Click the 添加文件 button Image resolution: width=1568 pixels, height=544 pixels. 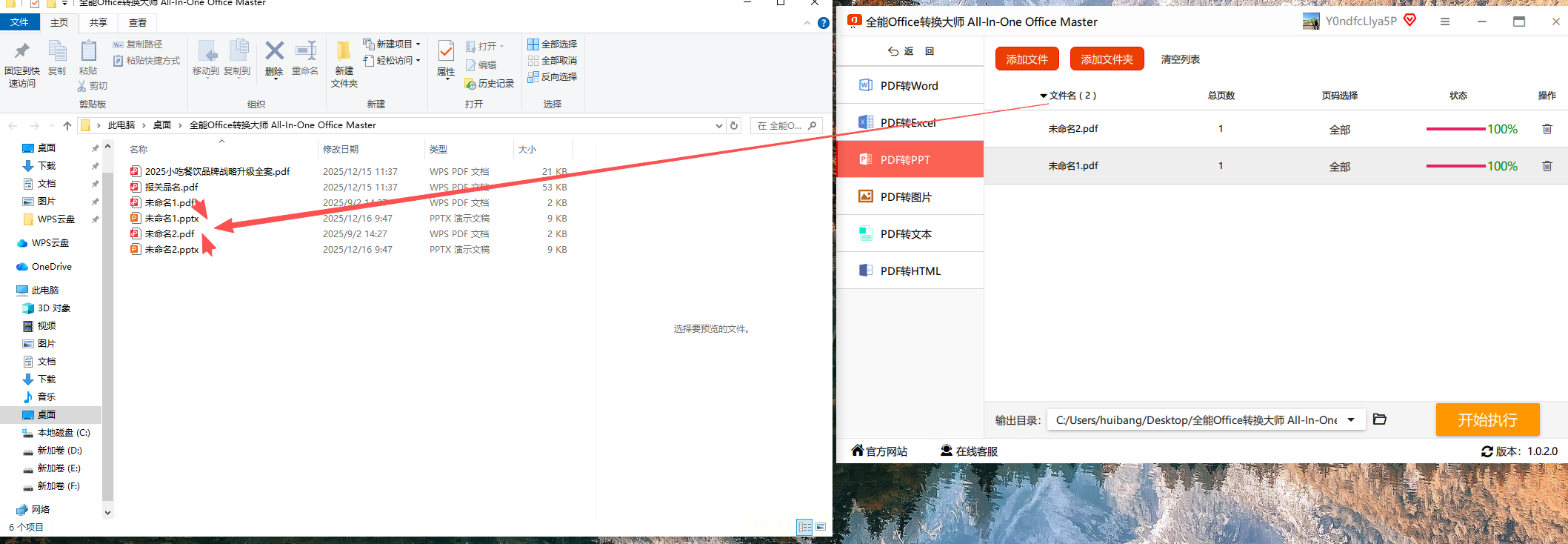[1027, 59]
